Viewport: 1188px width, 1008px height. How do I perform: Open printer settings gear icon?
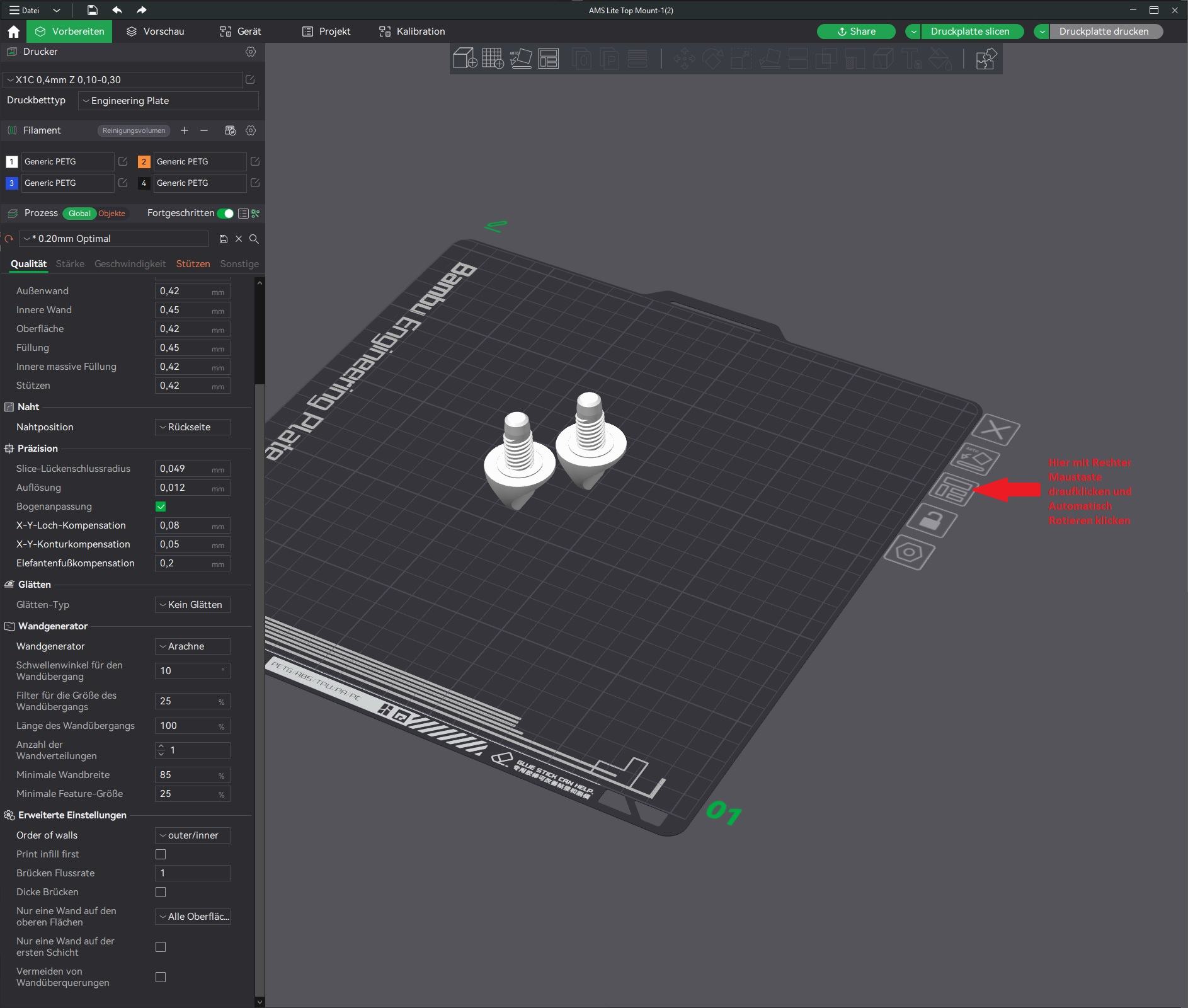[251, 52]
